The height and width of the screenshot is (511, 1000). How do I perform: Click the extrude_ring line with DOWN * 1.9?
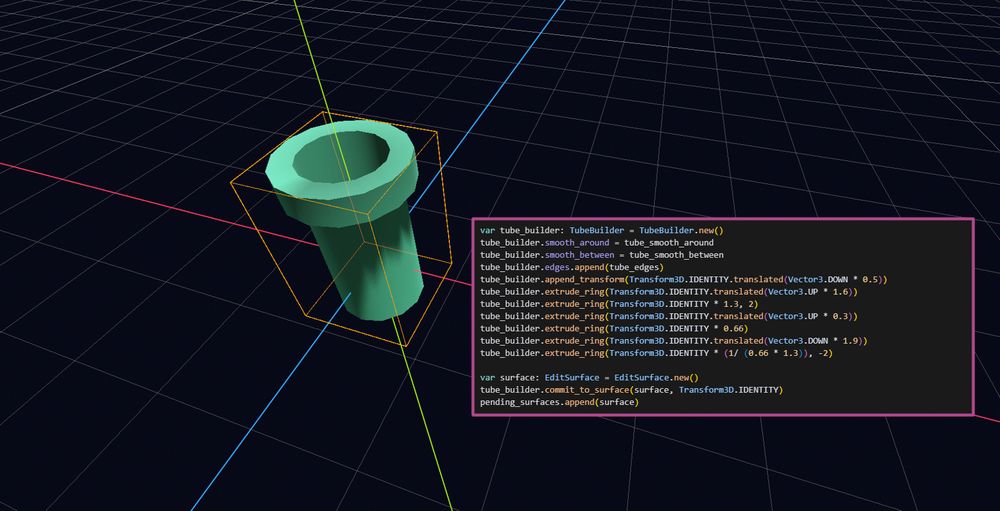pos(674,341)
